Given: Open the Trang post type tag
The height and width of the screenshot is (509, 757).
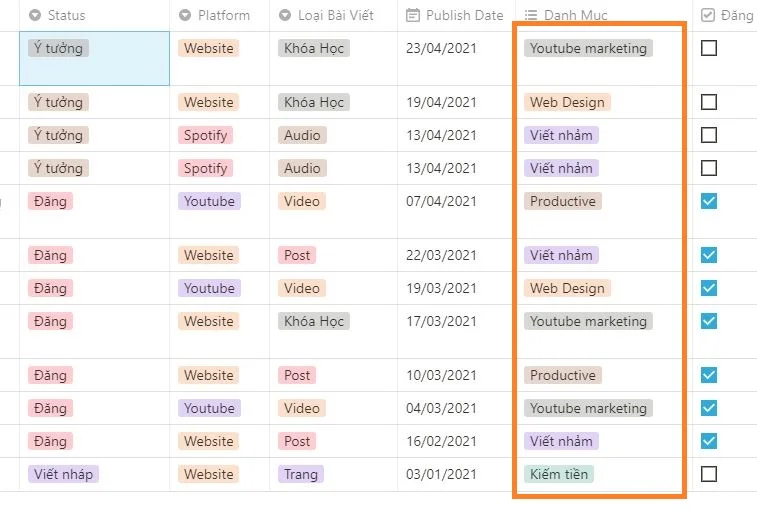Looking at the screenshot, I should pos(301,474).
